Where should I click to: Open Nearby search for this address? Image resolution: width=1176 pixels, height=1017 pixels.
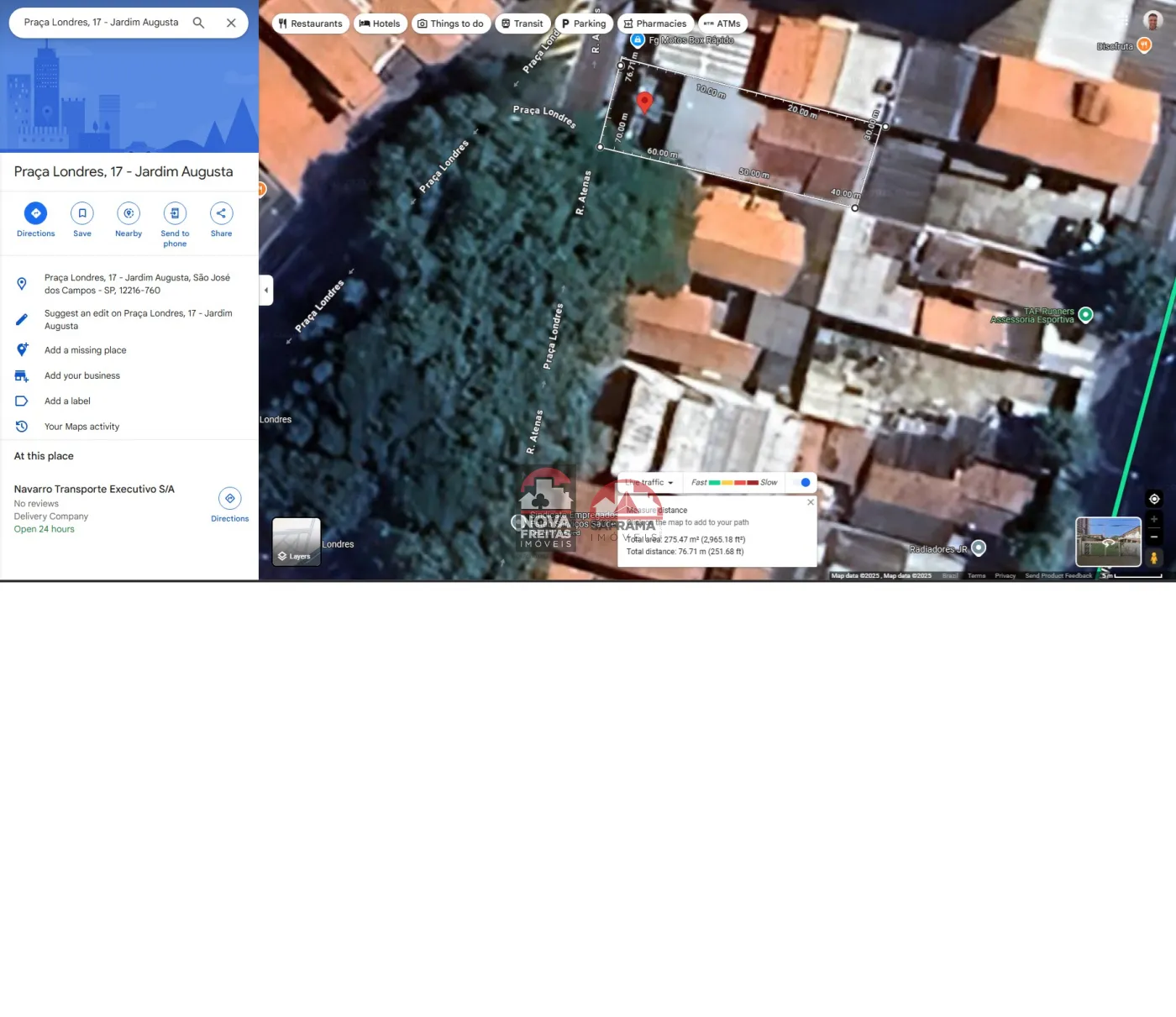click(x=129, y=213)
